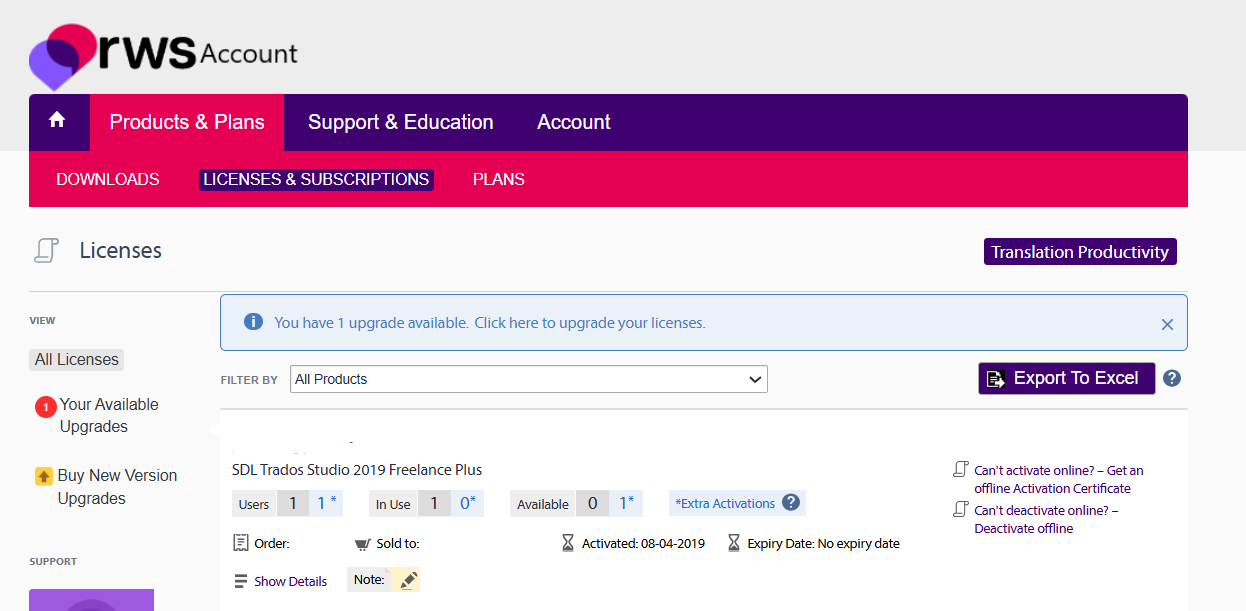1246x611 pixels.
Task: Click the Licenses scroll icon in header
Action: (46, 251)
